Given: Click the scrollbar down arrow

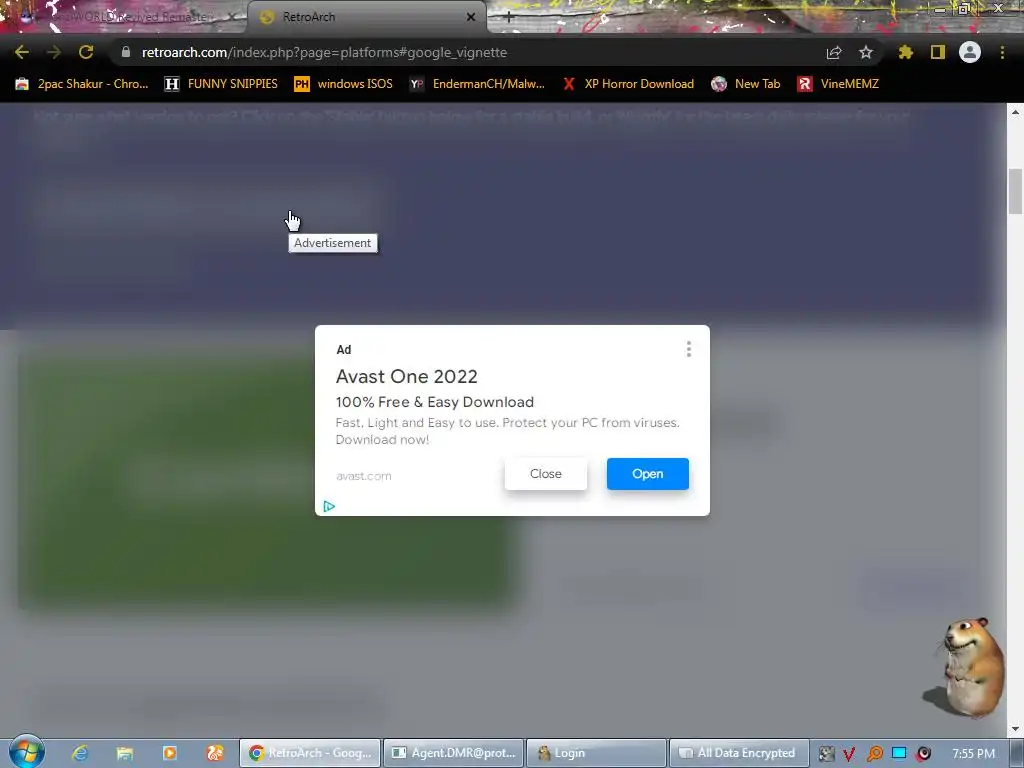Looking at the screenshot, I should pyautogui.click(x=1016, y=729).
